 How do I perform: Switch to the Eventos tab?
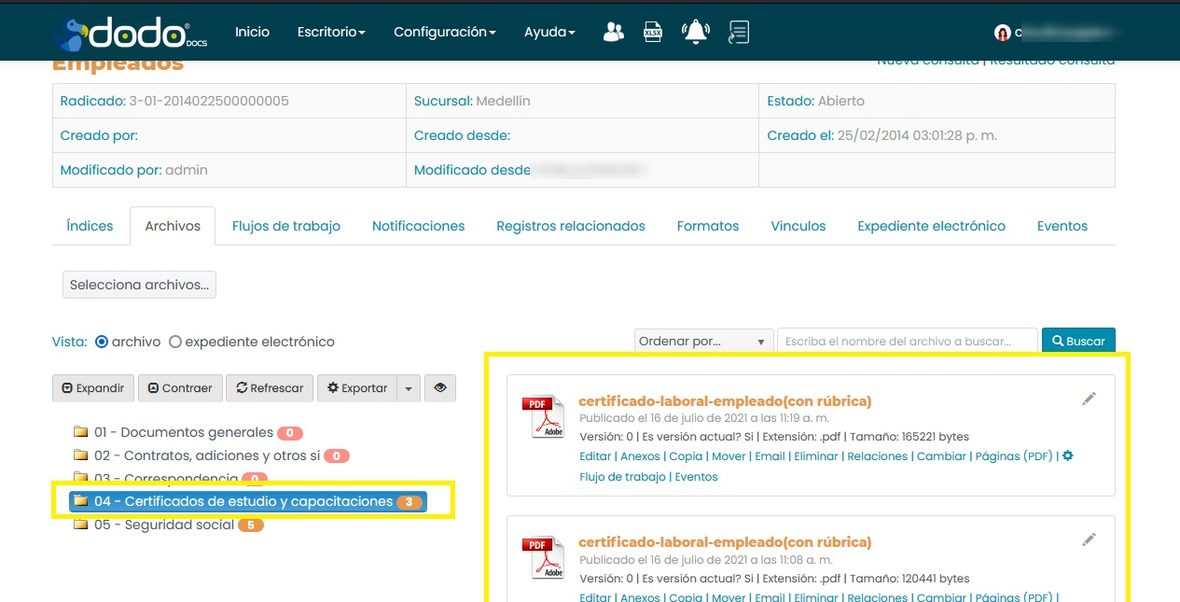[x=1062, y=226]
